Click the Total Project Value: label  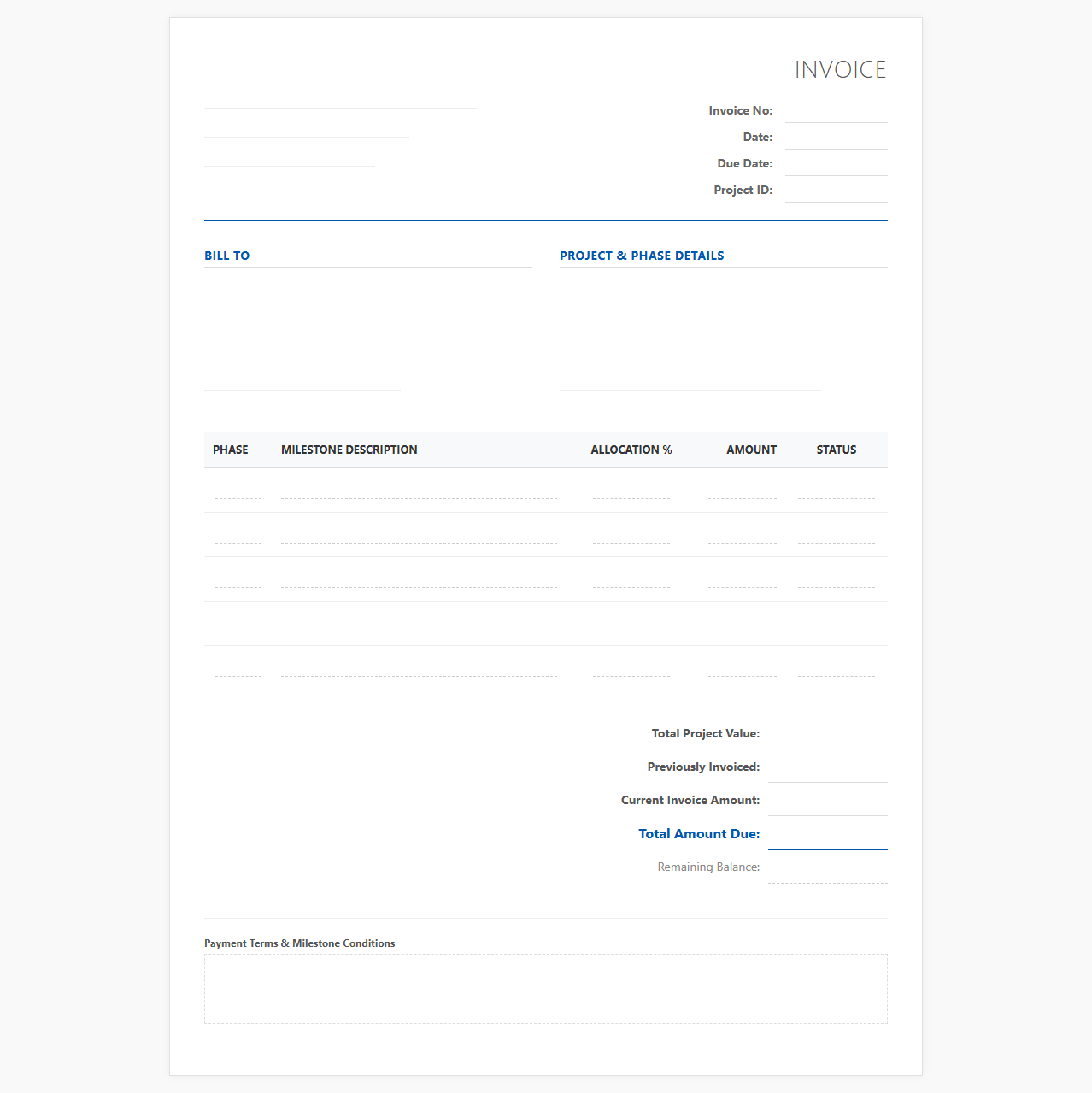tap(706, 733)
